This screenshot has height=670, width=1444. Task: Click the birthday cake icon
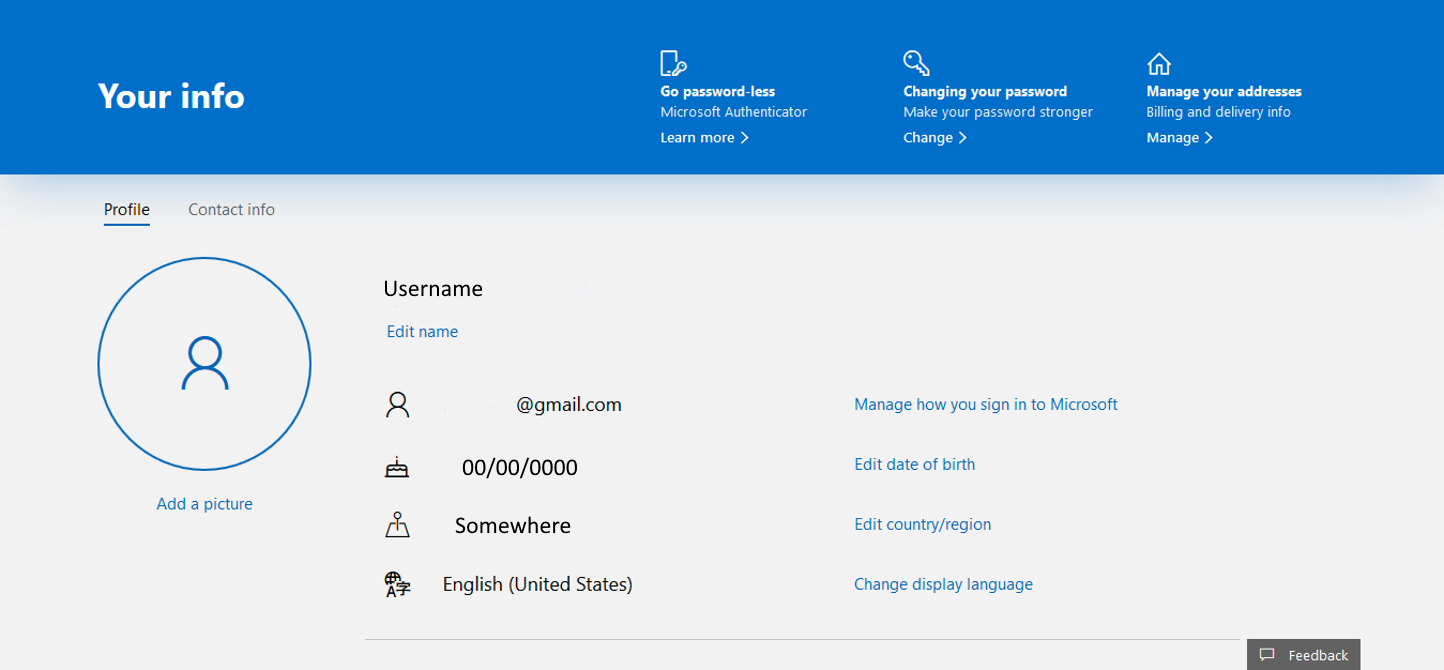click(x=397, y=467)
